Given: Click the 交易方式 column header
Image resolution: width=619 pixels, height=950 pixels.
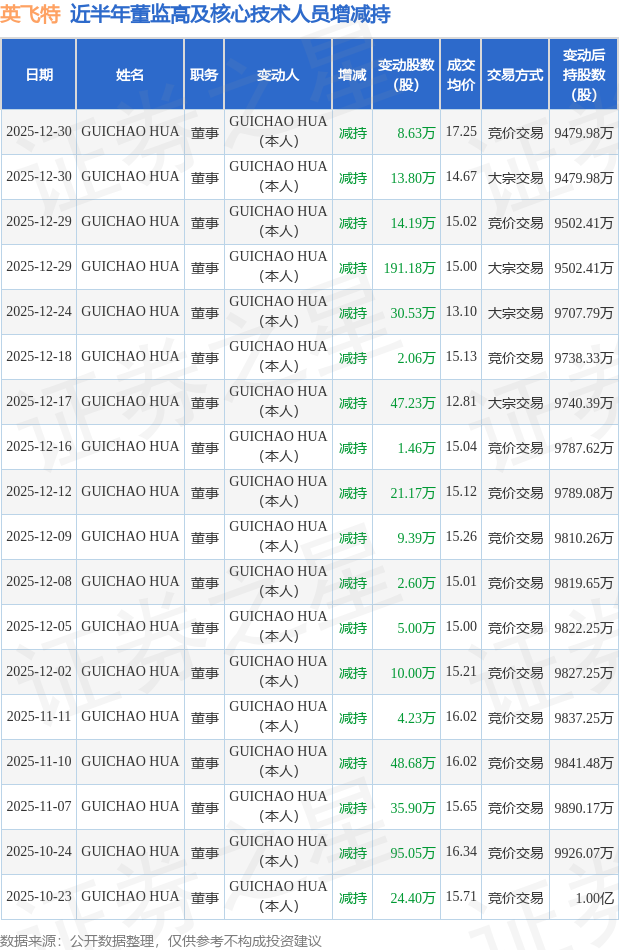Looking at the screenshot, I should (515, 75).
